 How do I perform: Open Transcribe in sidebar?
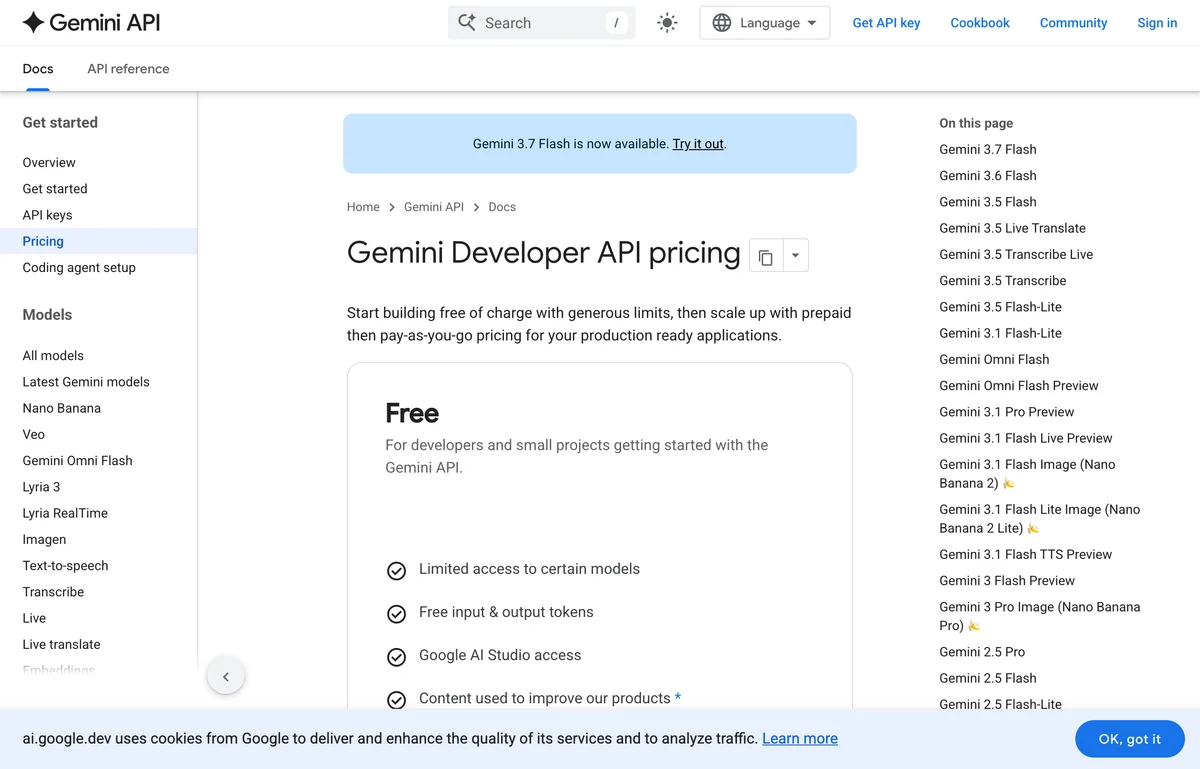point(53,592)
